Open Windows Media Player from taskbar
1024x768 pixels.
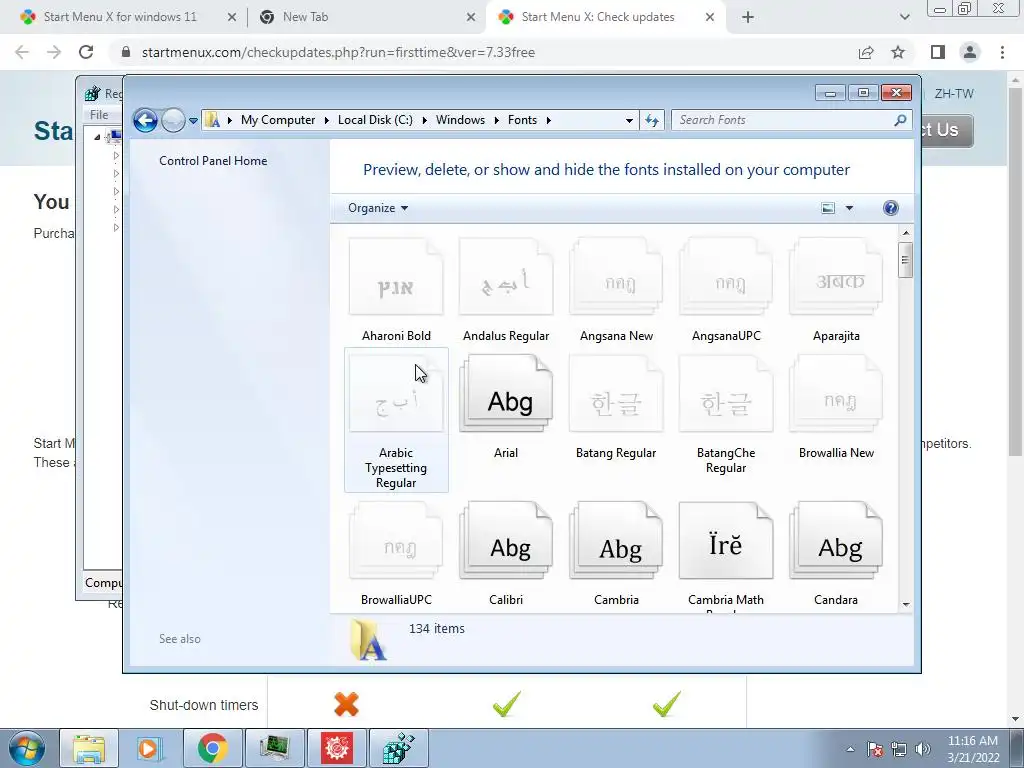[x=150, y=748]
